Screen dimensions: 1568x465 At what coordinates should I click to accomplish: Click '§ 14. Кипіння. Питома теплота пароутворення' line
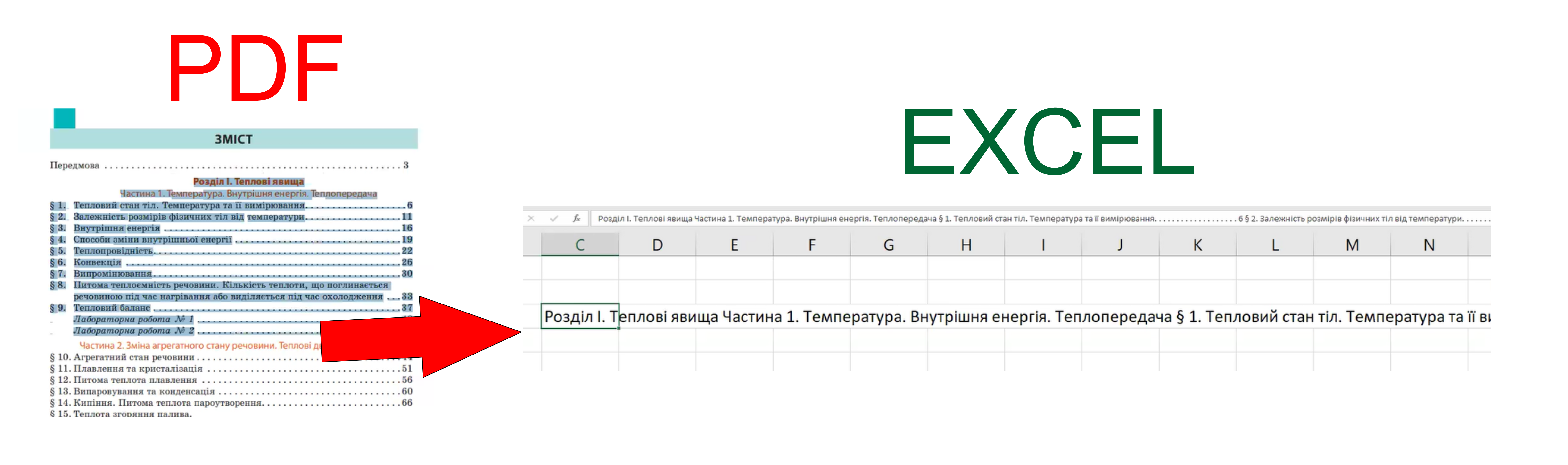click(231, 403)
